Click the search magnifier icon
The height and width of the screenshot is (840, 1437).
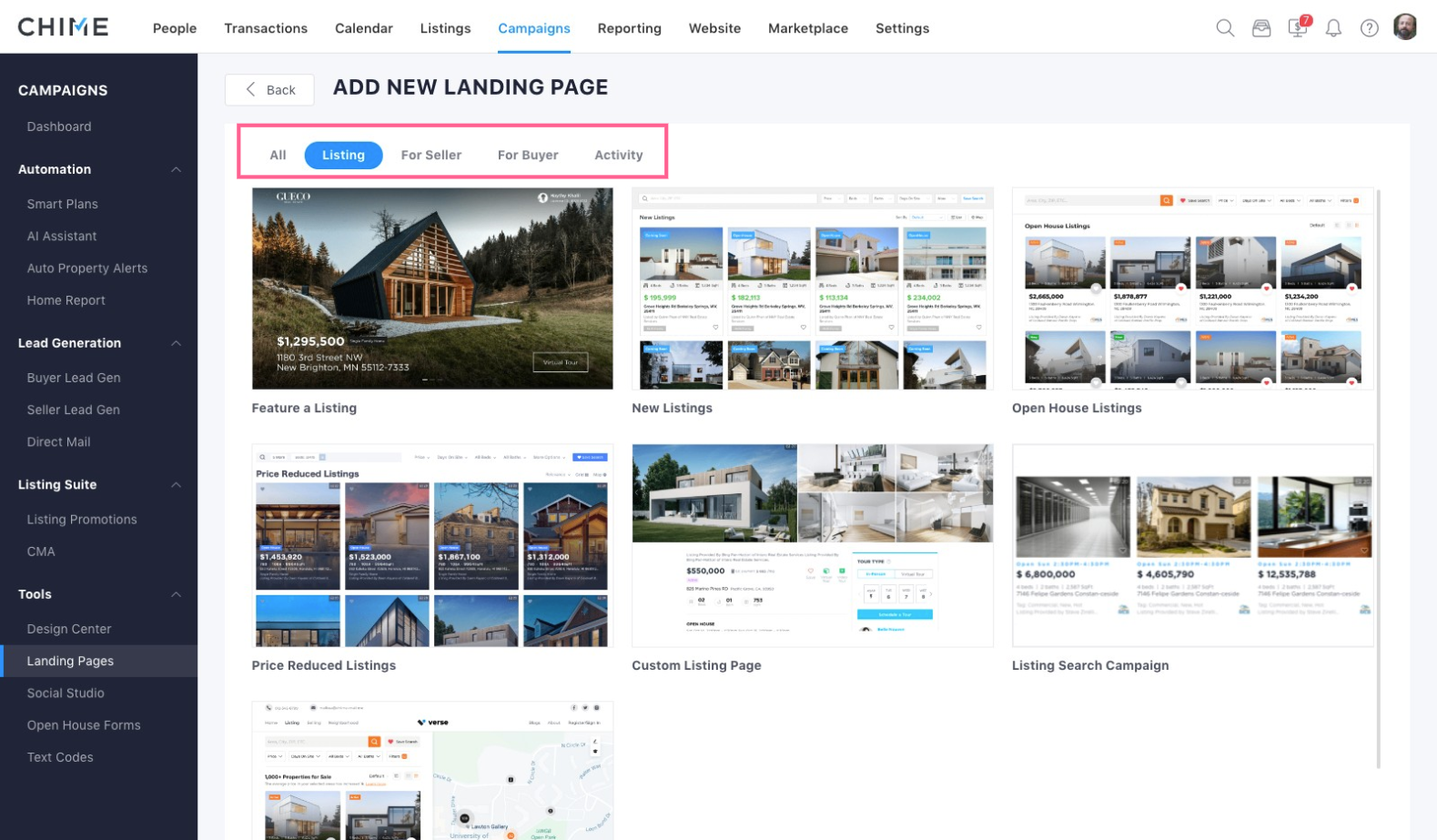point(1225,28)
